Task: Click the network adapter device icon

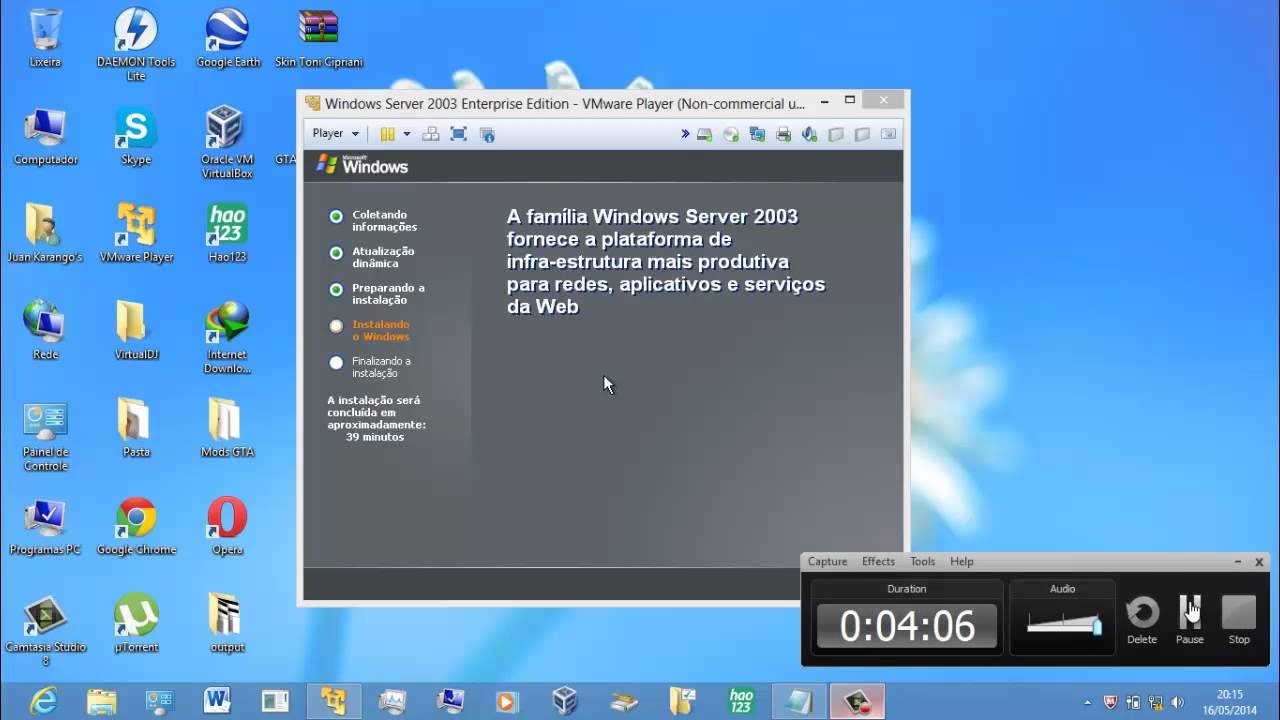Action: [x=757, y=134]
